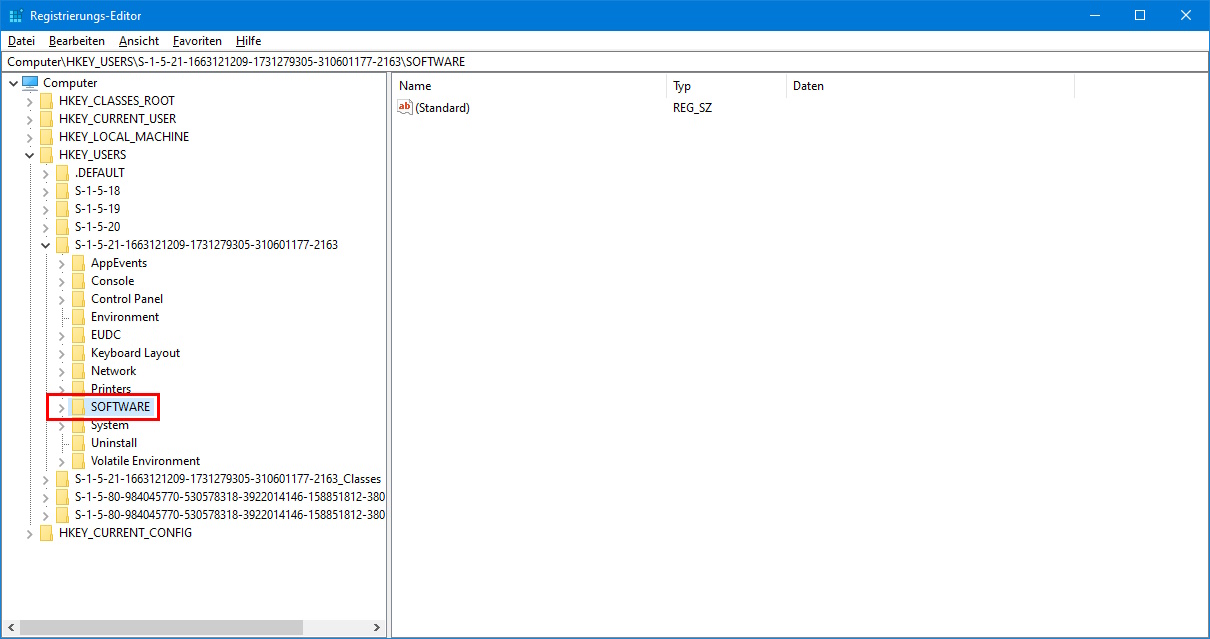The height and width of the screenshot is (639, 1210).
Task: Click the HKEY_LOCAL_MACHINE folder icon
Action: click(x=46, y=137)
